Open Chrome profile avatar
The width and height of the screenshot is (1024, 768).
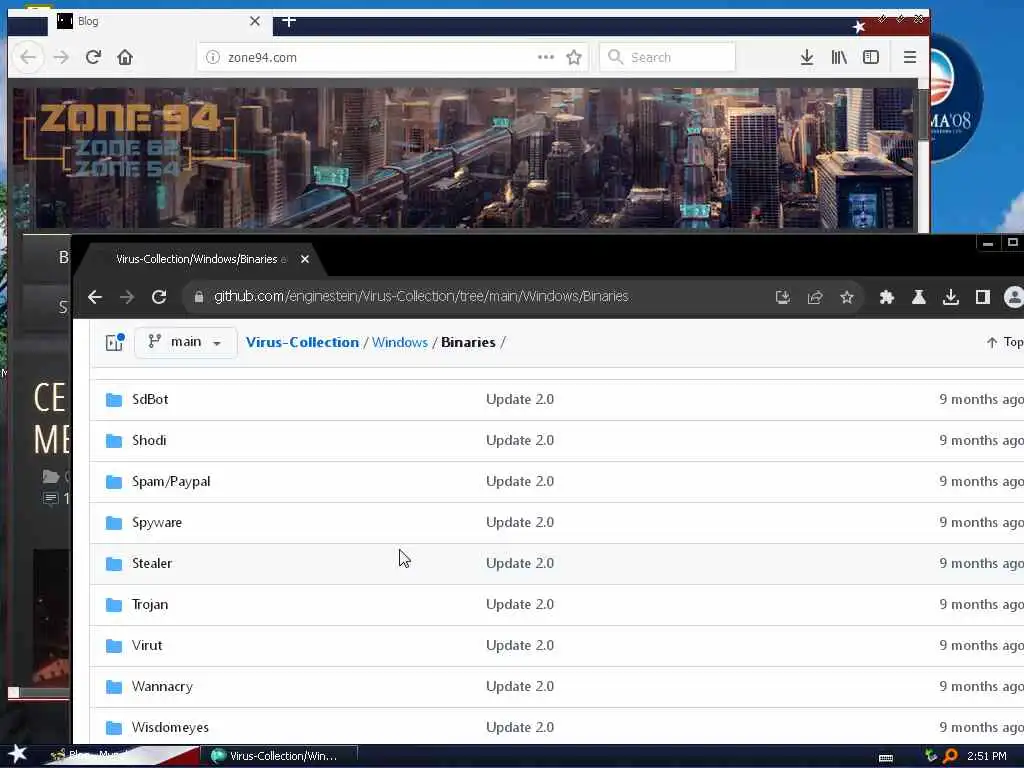[x=1014, y=298]
